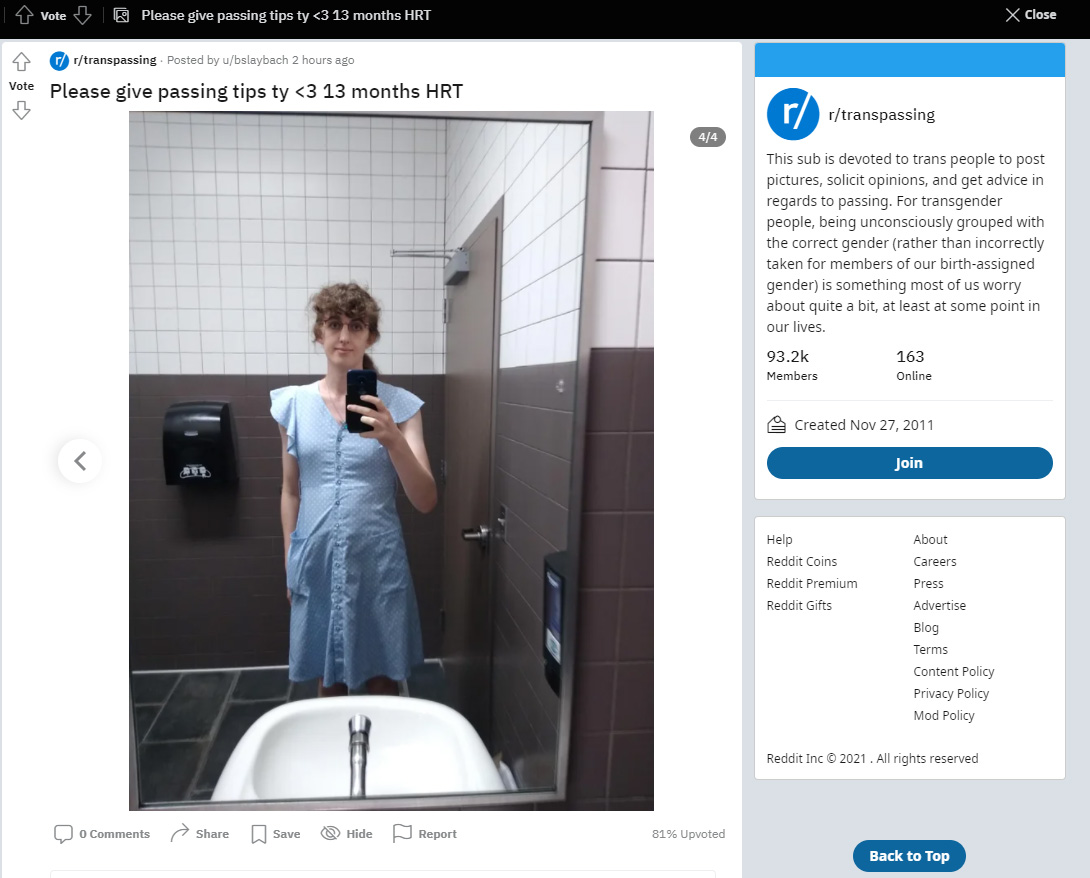The image size is (1090, 878).
Task: Open the Content Policy link
Action: (x=954, y=672)
